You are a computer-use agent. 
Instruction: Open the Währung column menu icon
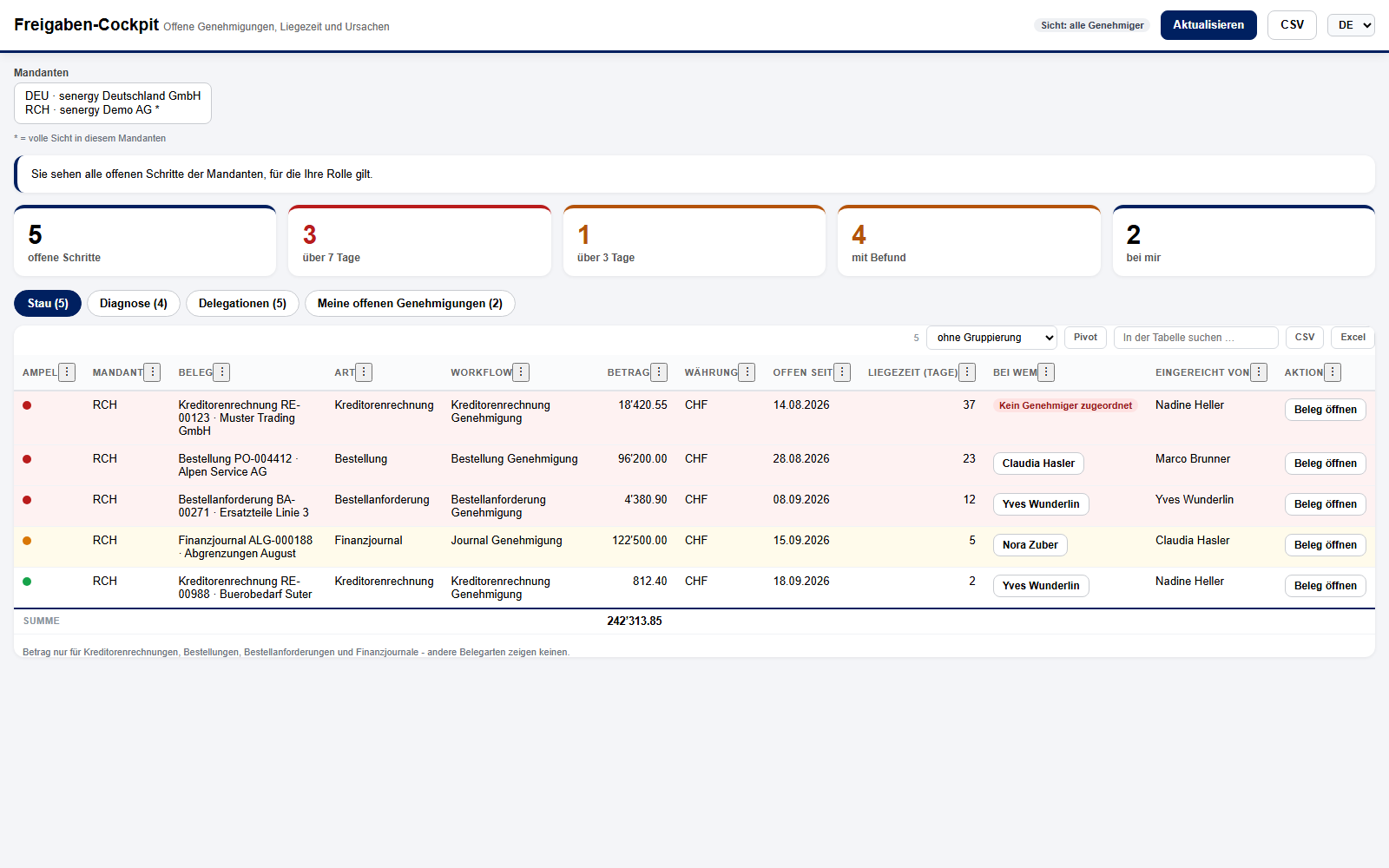pyautogui.click(x=747, y=372)
